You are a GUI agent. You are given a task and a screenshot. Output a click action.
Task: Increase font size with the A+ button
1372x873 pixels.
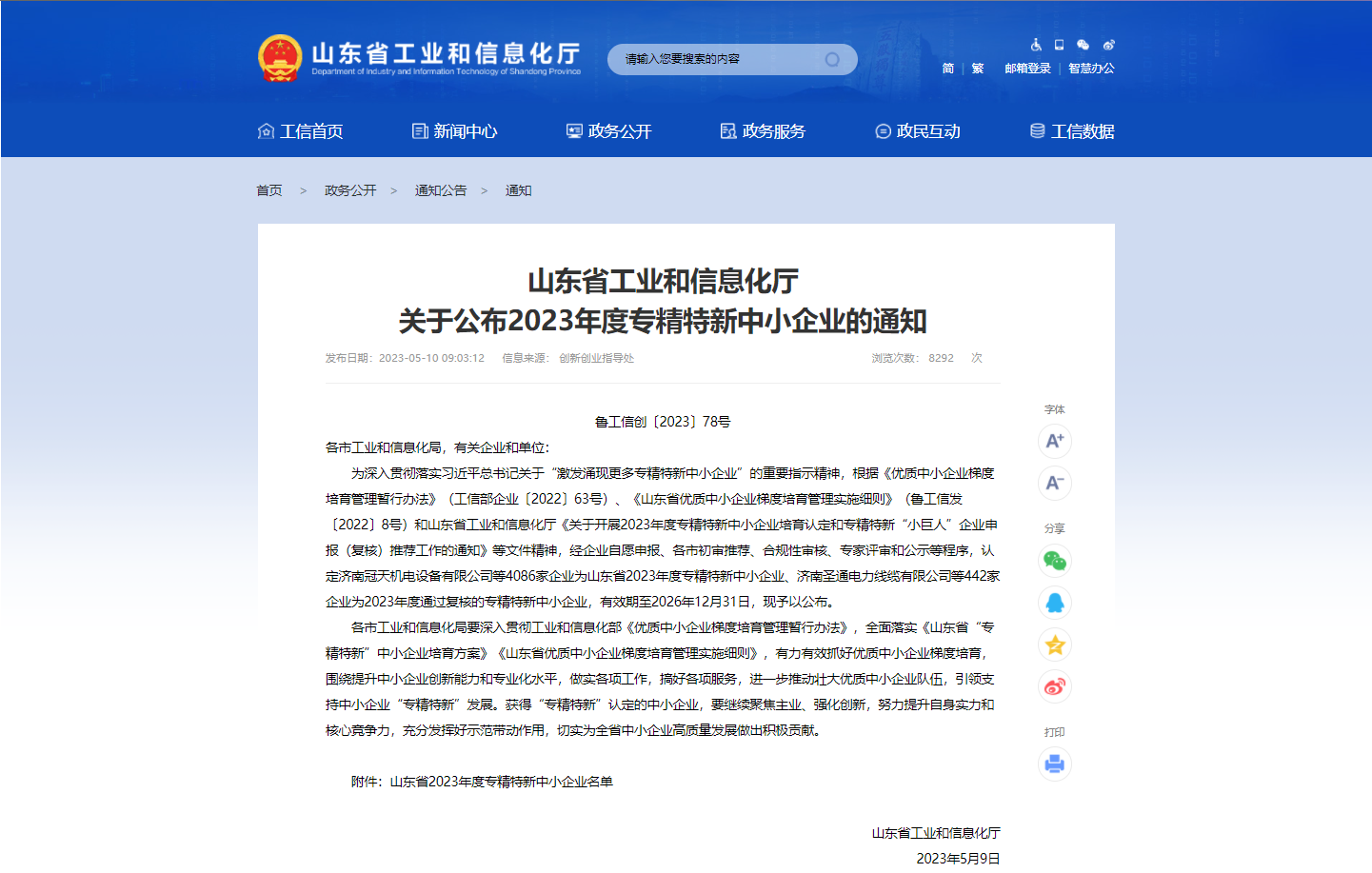point(1055,441)
